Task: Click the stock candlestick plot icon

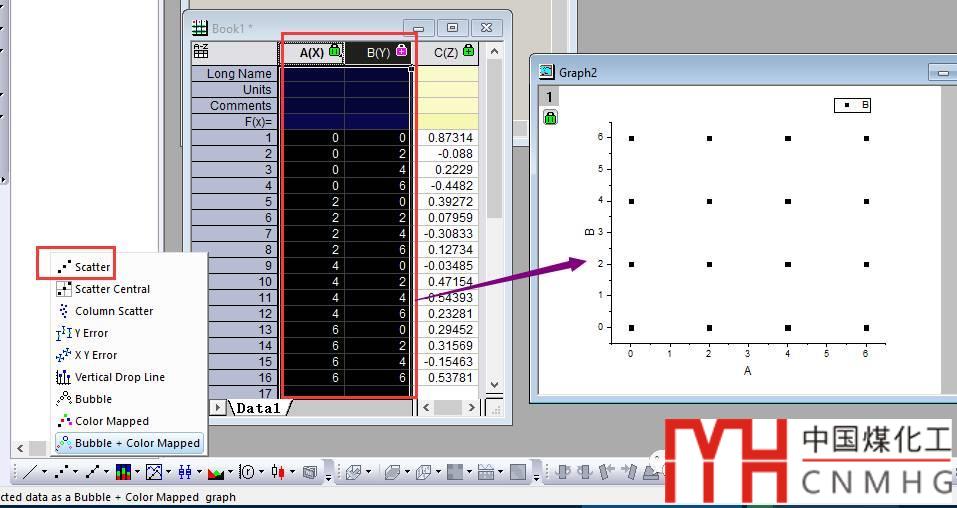Action: click(x=278, y=472)
